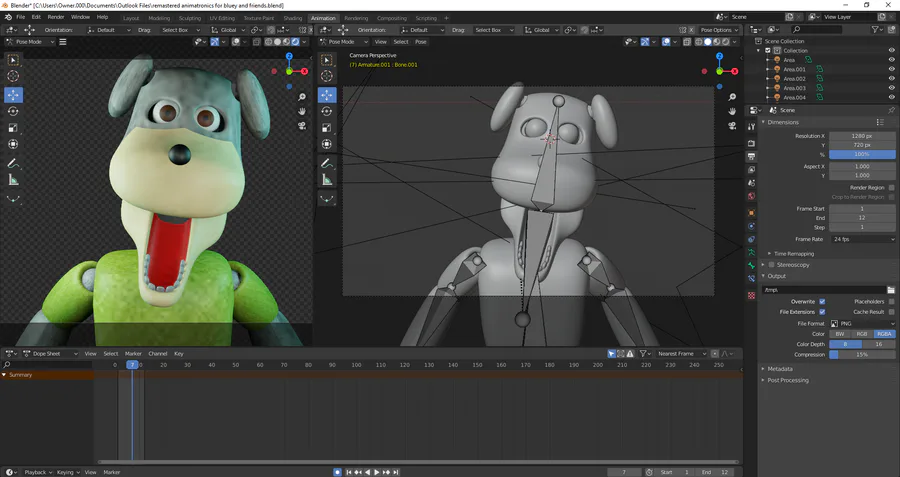Select the Breakdowner tool in left viewport
The height and width of the screenshot is (477, 900).
click(x=13, y=199)
